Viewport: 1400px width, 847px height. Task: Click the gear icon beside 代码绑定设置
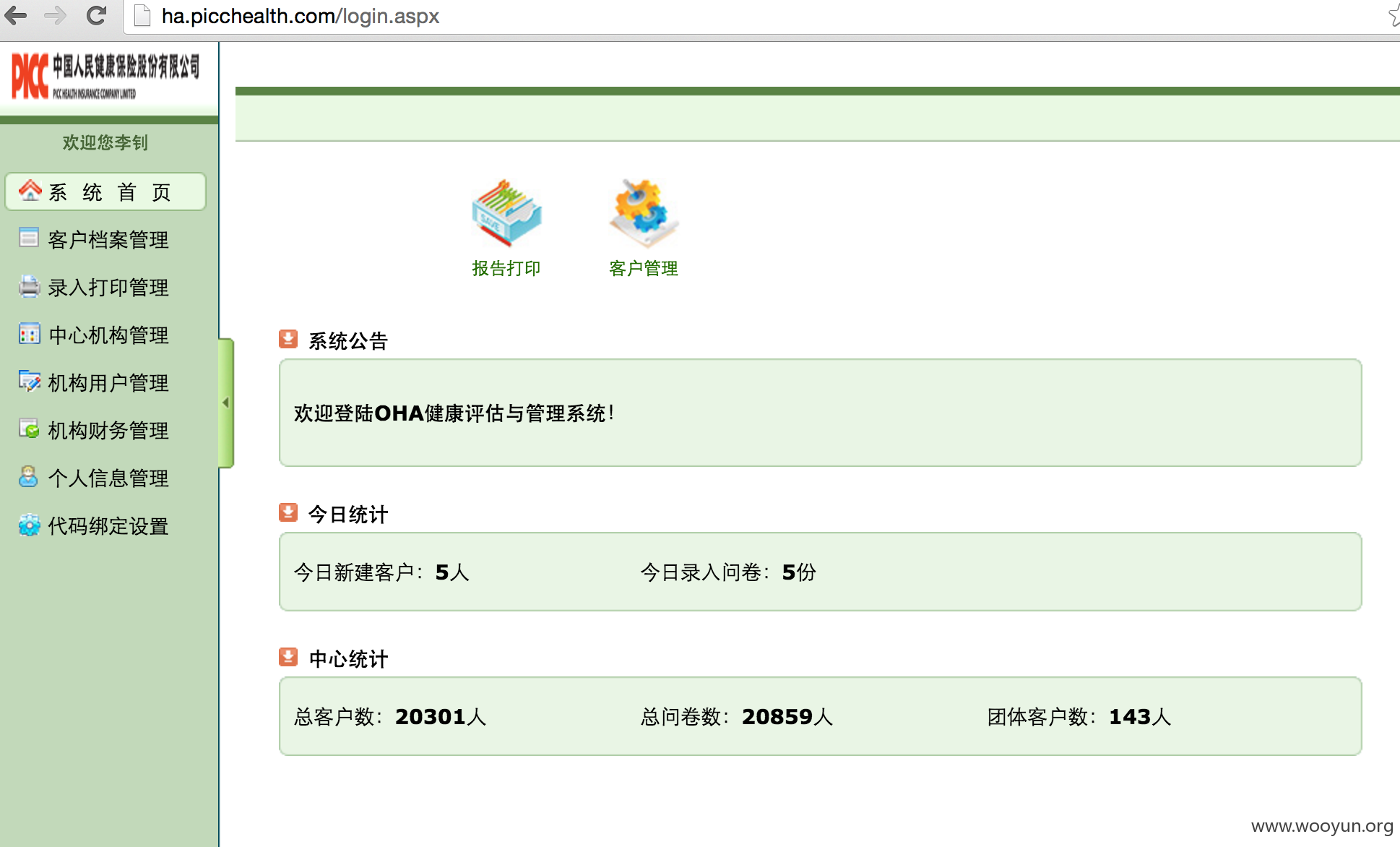pos(30,525)
